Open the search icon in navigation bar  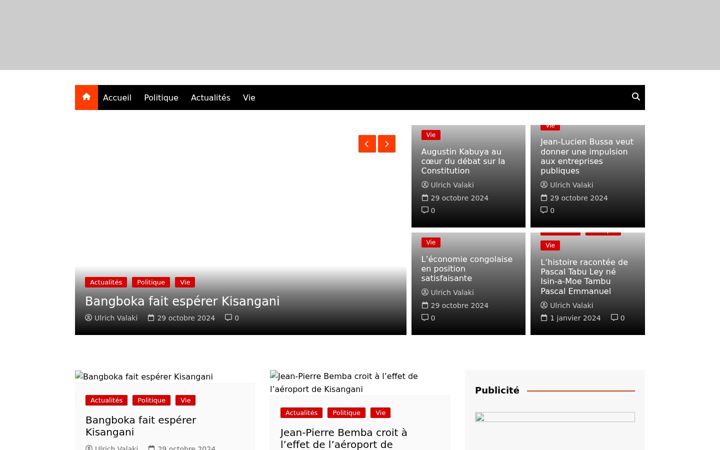point(636,96)
